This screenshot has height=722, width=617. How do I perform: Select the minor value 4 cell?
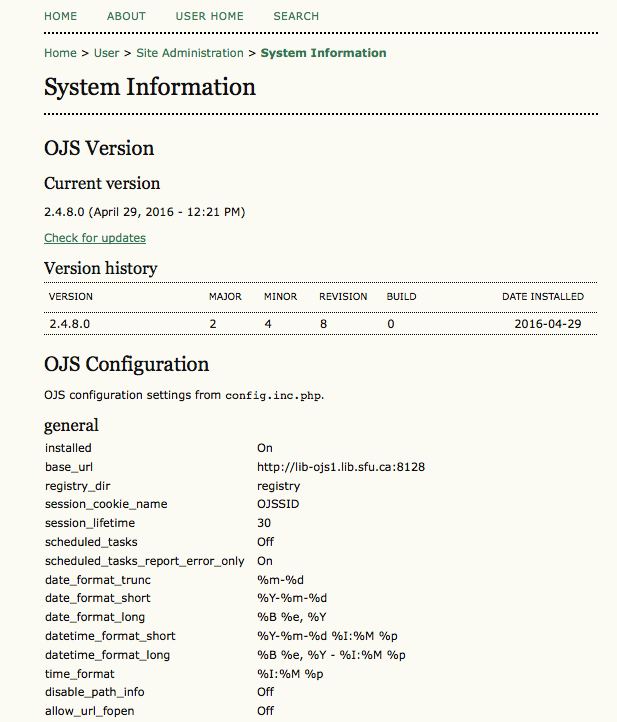(x=268, y=324)
